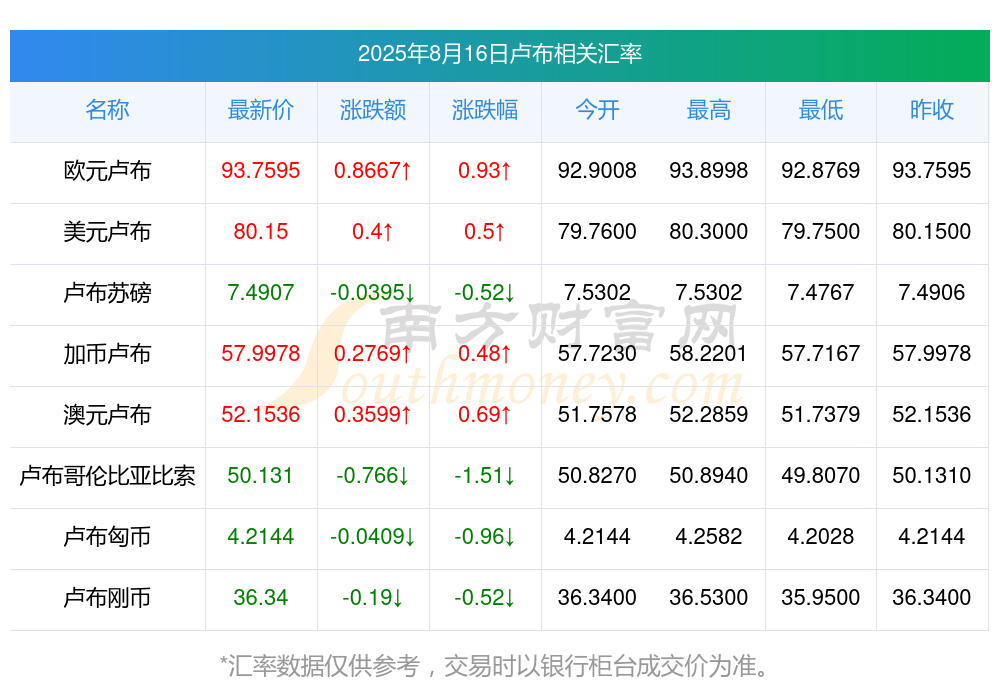The width and height of the screenshot is (1000, 698).
Task: Click the 名称 column header
Action: click(107, 110)
